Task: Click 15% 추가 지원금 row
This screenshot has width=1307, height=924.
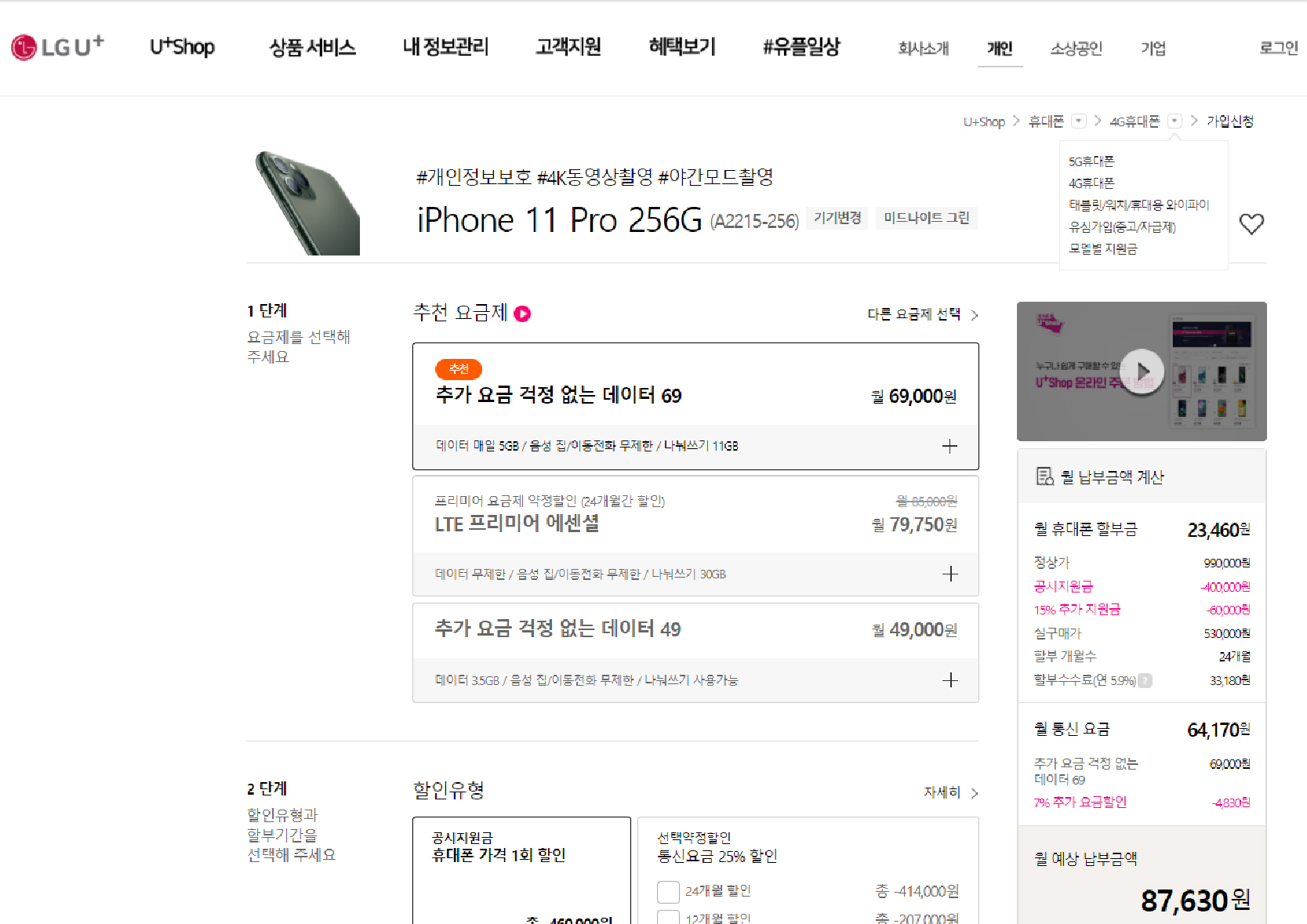Action: 1142,610
